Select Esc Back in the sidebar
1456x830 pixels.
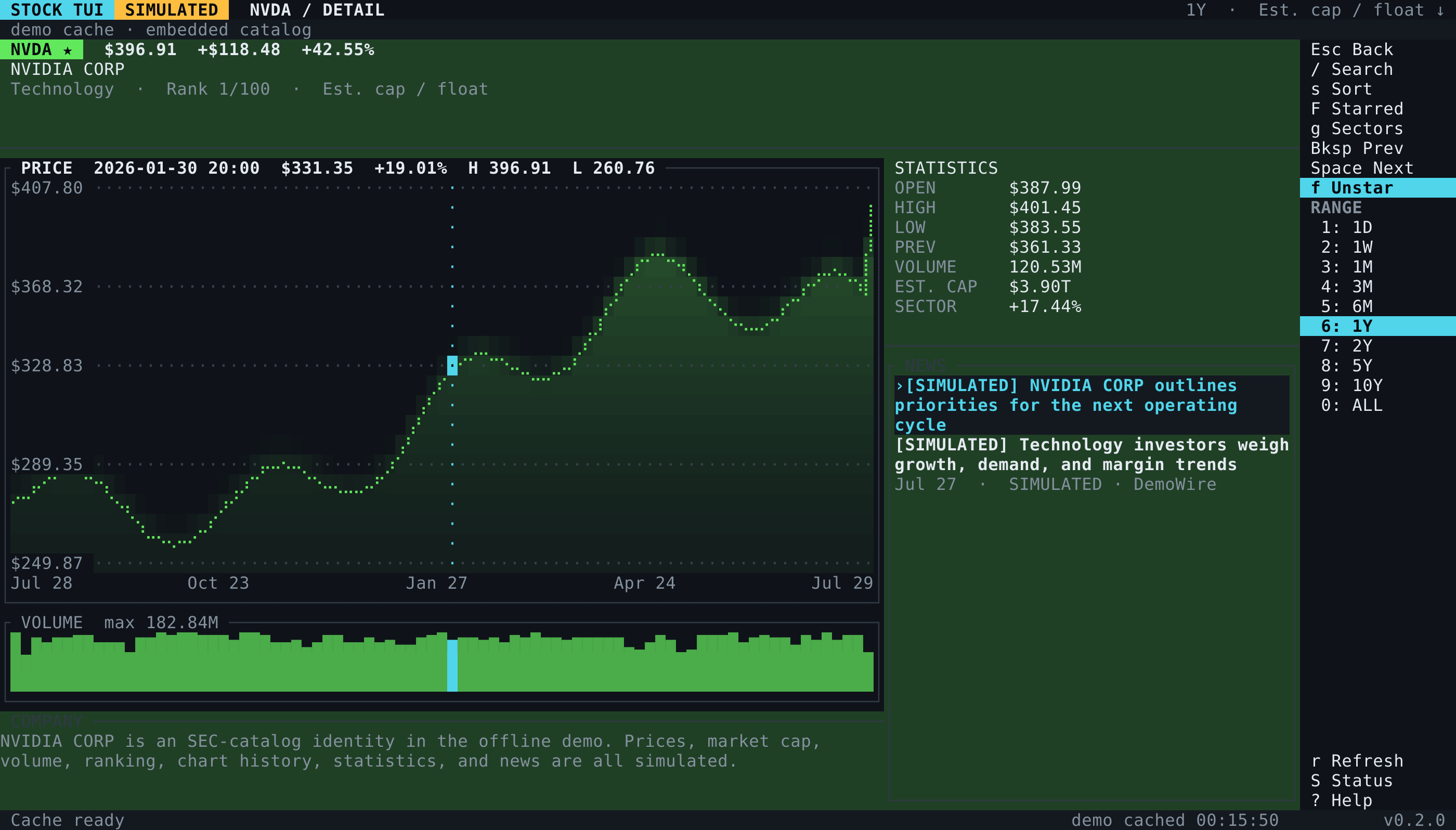[1351, 49]
